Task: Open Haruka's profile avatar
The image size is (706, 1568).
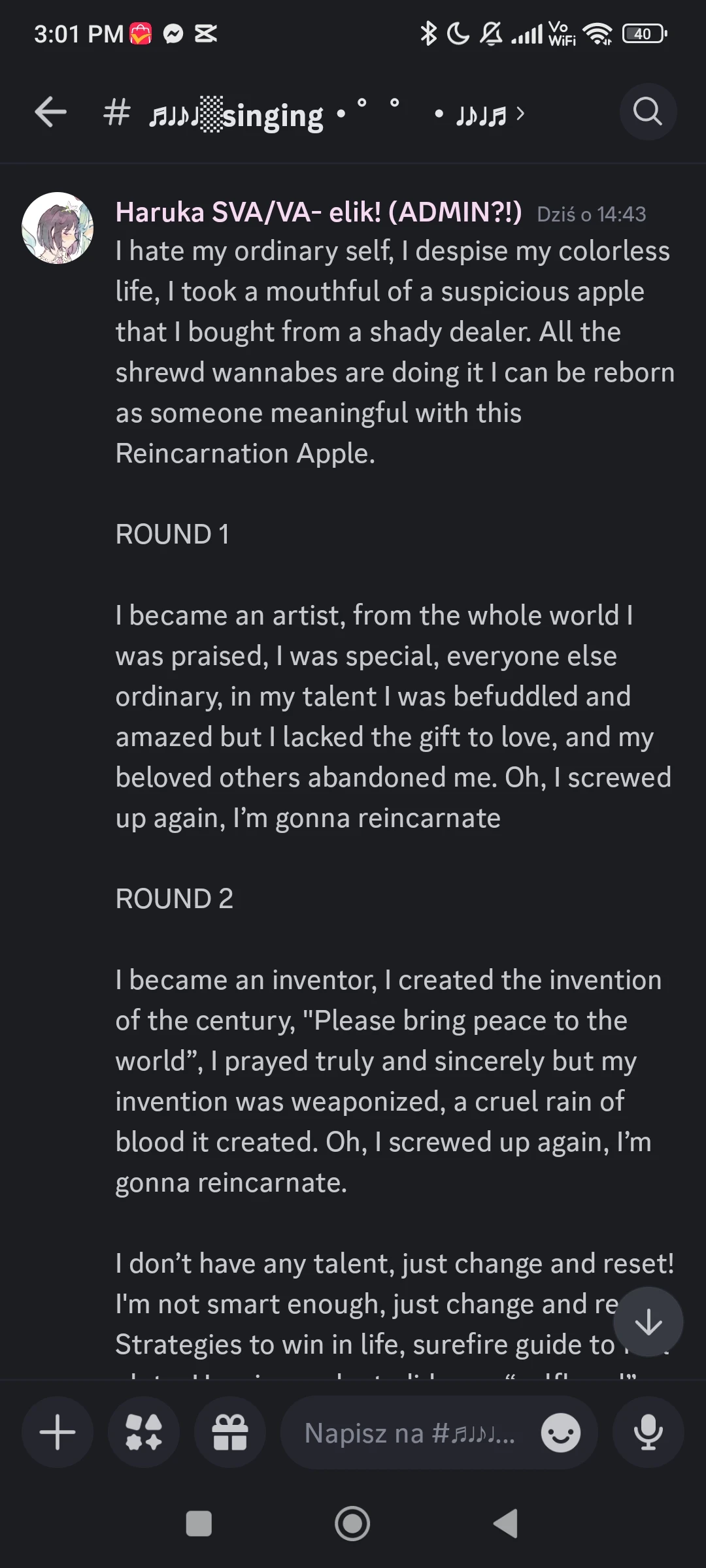Action: (58, 228)
